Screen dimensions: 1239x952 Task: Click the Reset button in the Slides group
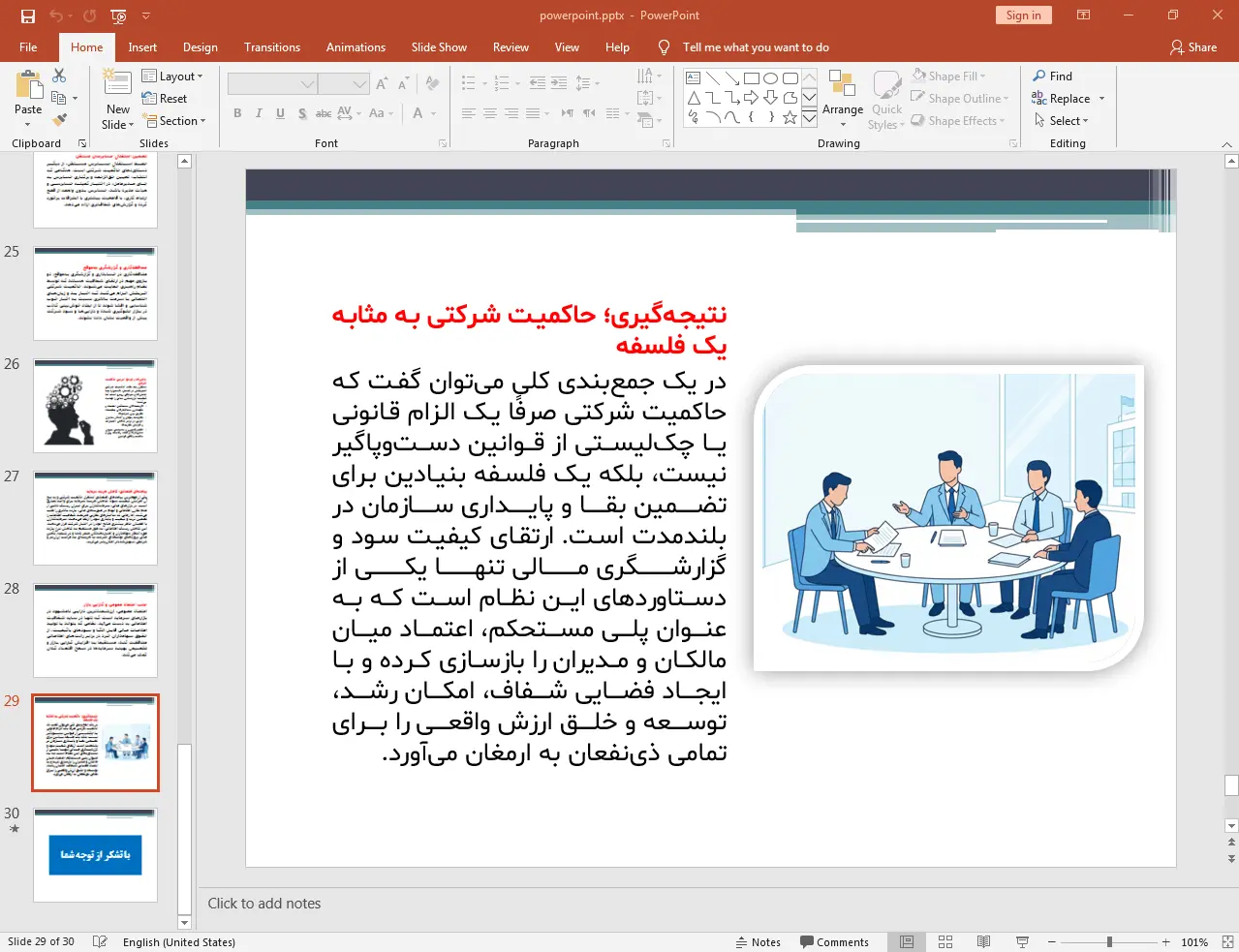pos(165,99)
